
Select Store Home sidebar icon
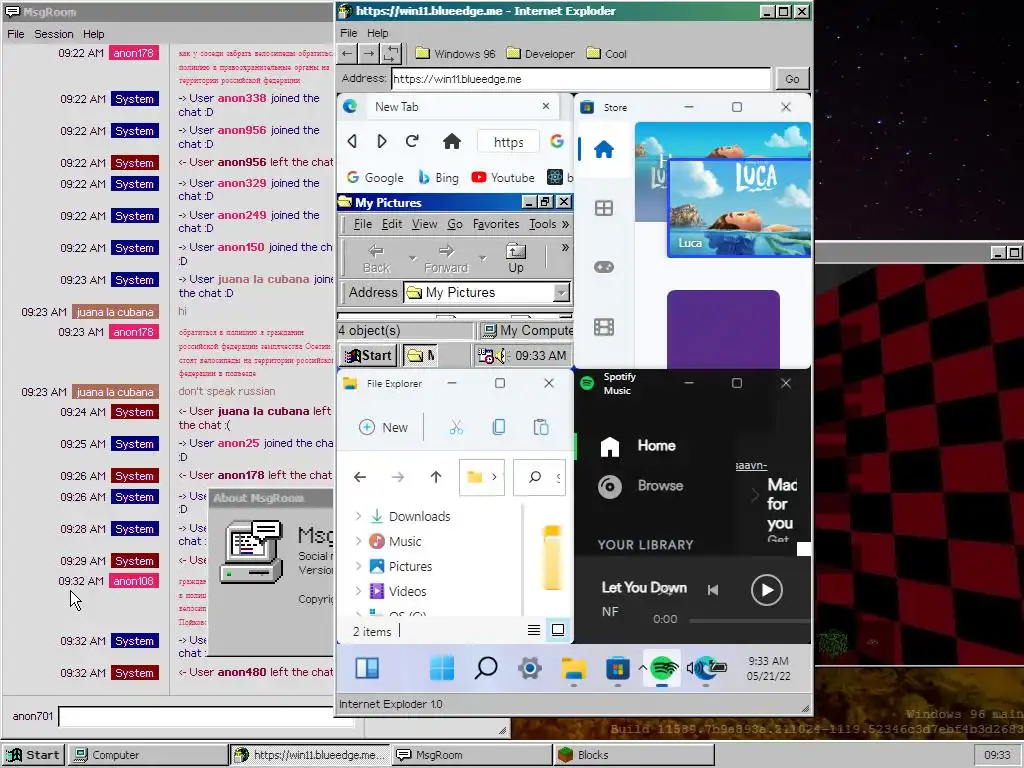click(x=603, y=150)
